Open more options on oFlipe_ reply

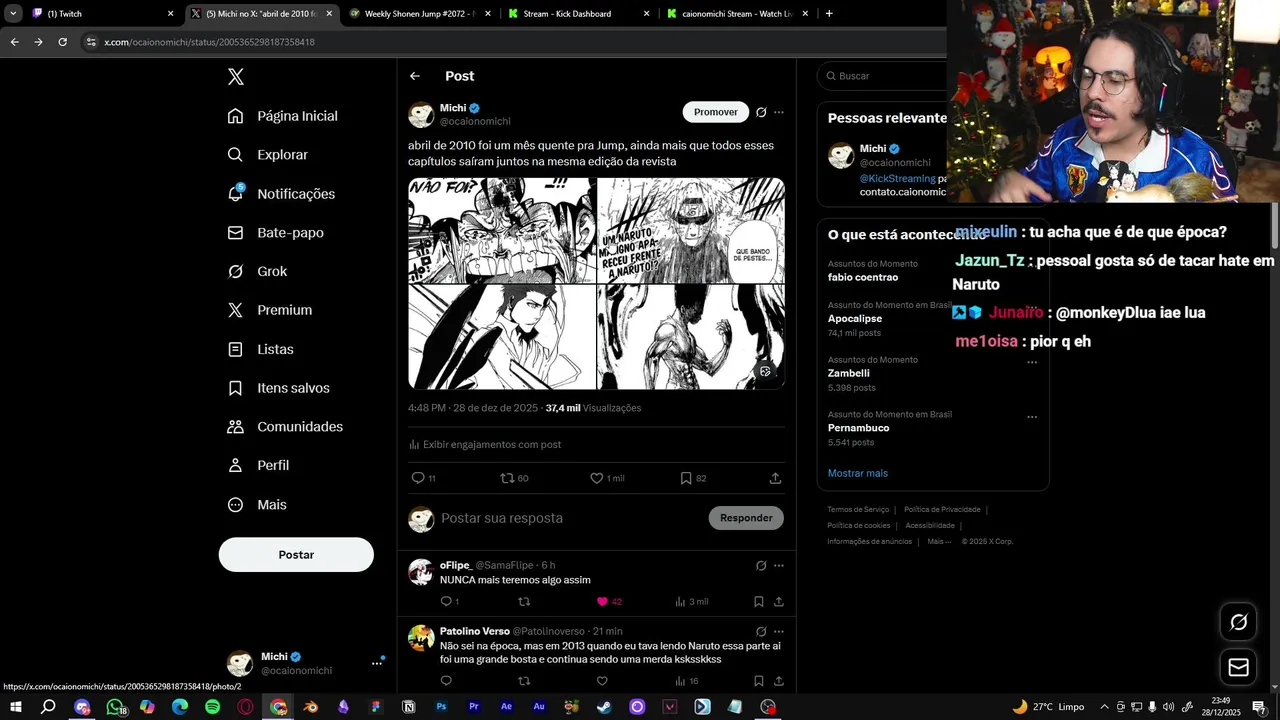(779, 566)
